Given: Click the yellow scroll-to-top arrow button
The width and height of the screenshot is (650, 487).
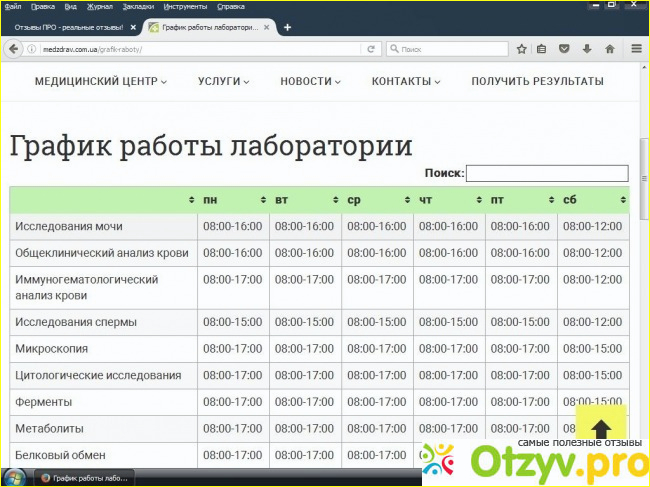Looking at the screenshot, I should 601,429.
